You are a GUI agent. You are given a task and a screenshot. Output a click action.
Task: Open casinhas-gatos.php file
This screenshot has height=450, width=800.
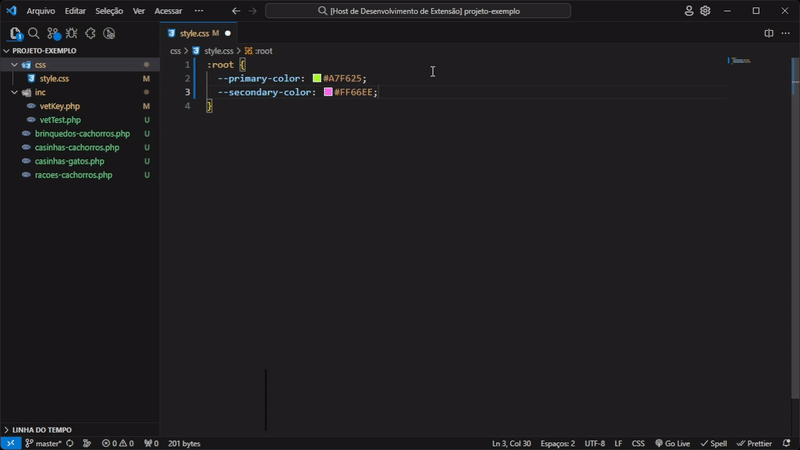(69, 161)
